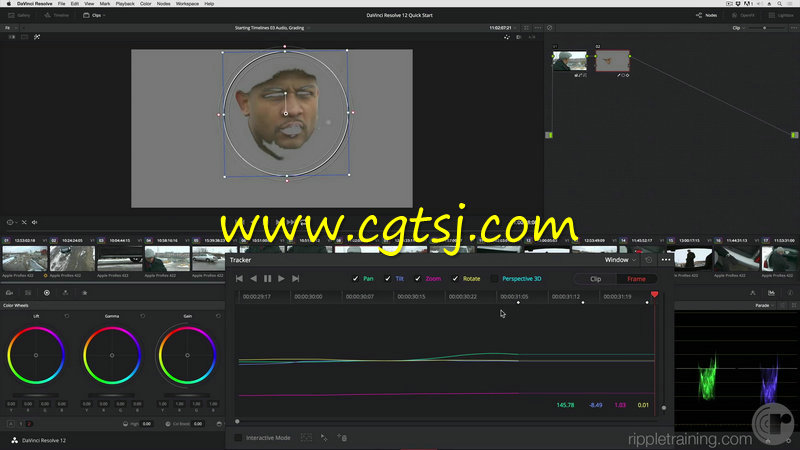Open the Parade scope type dropdown
Screen dimensions: 800x450
tap(765, 305)
